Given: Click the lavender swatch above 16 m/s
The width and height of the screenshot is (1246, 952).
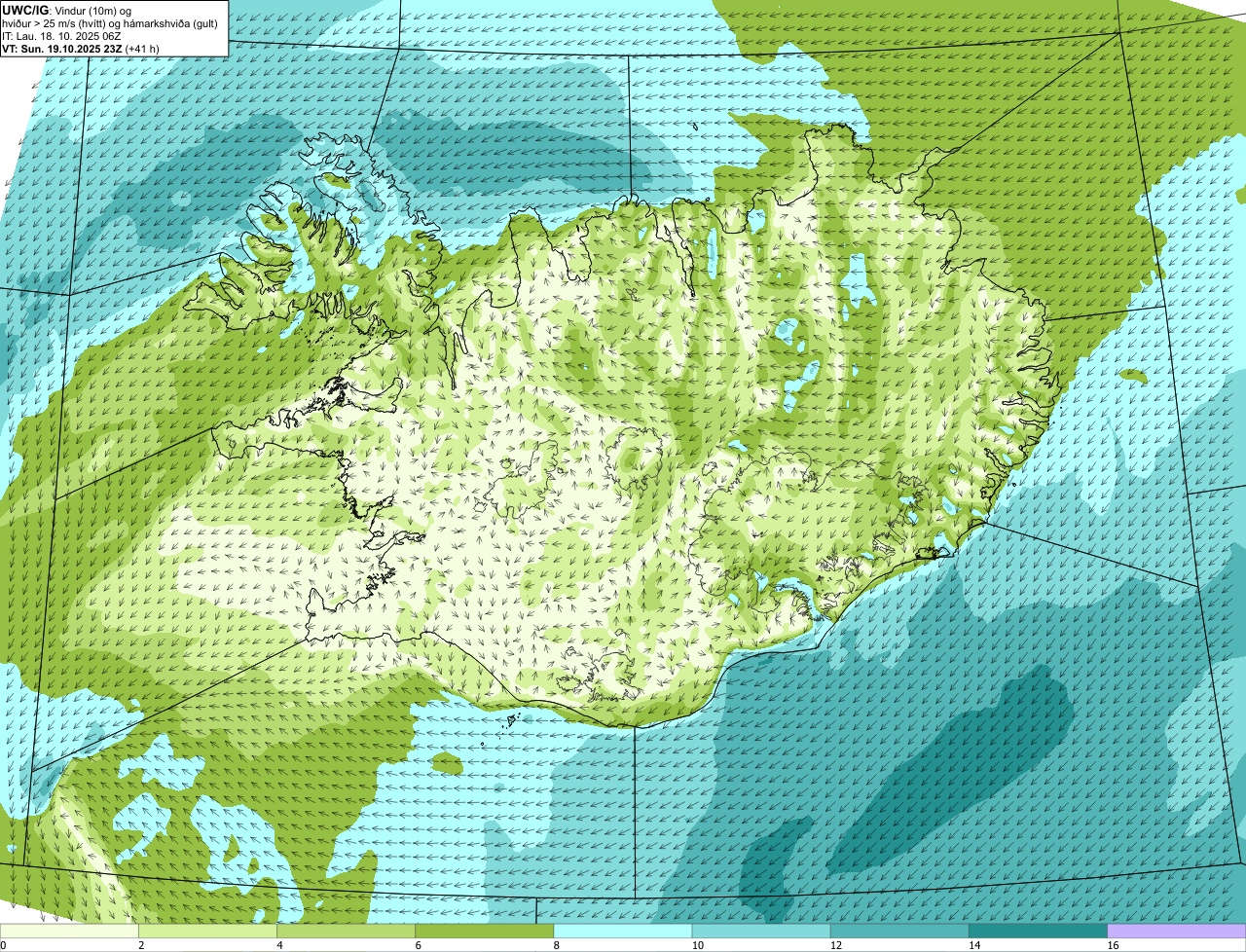Looking at the screenshot, I should tap(1177, 932).
